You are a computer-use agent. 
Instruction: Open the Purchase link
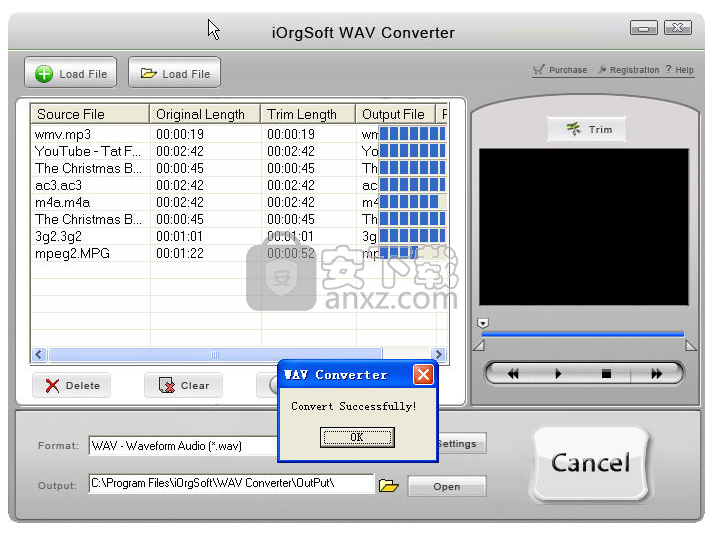pos(560,70)
